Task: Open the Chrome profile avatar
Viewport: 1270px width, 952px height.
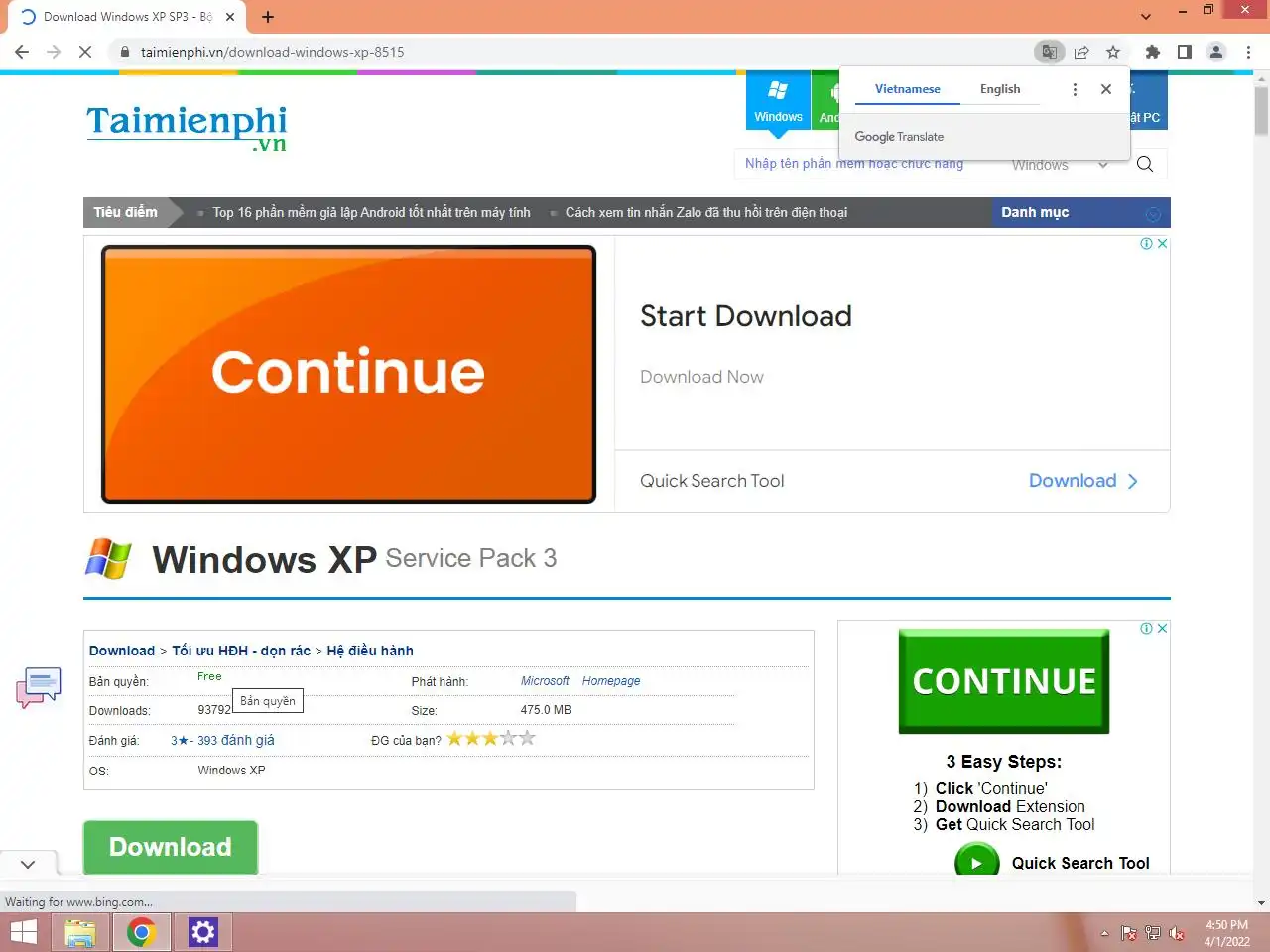Action: click(1216, 52)
